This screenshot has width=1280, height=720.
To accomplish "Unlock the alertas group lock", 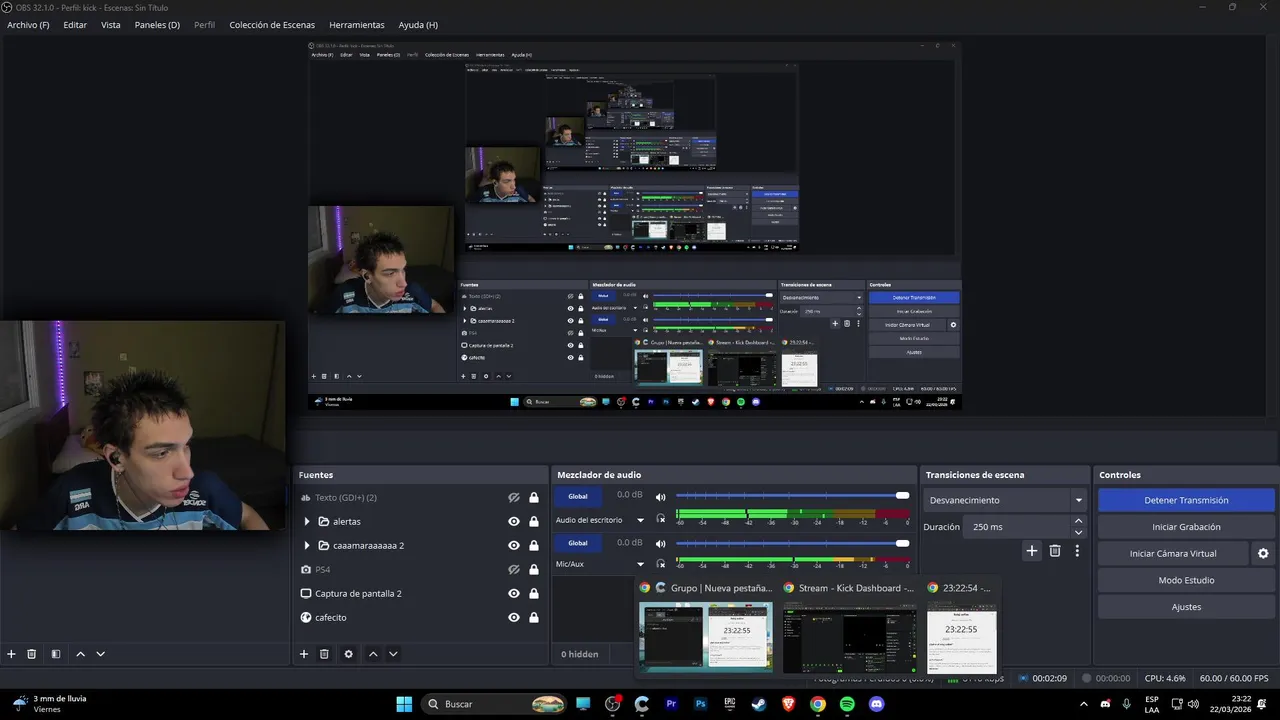I will (x=534, y=521).
